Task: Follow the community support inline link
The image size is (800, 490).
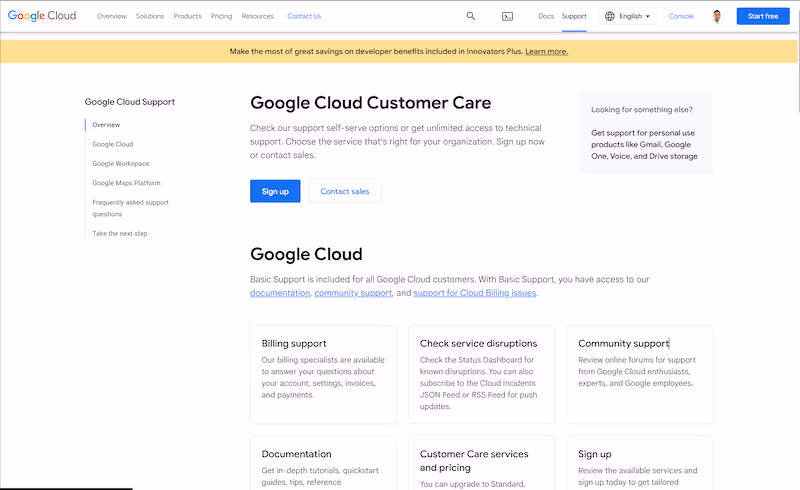Action: (x=353, y=293)
